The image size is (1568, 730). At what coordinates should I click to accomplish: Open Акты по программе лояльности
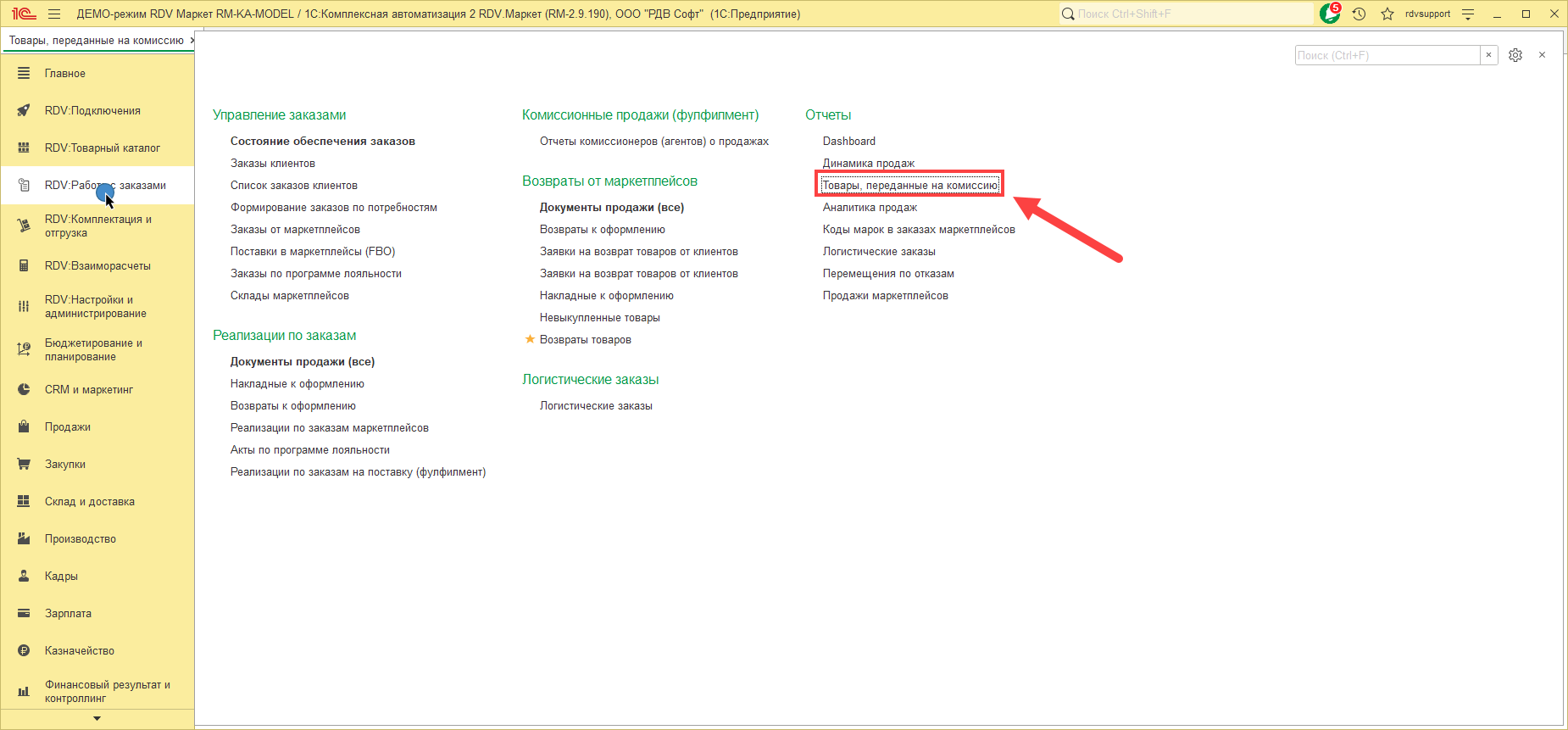coord(310,450)
